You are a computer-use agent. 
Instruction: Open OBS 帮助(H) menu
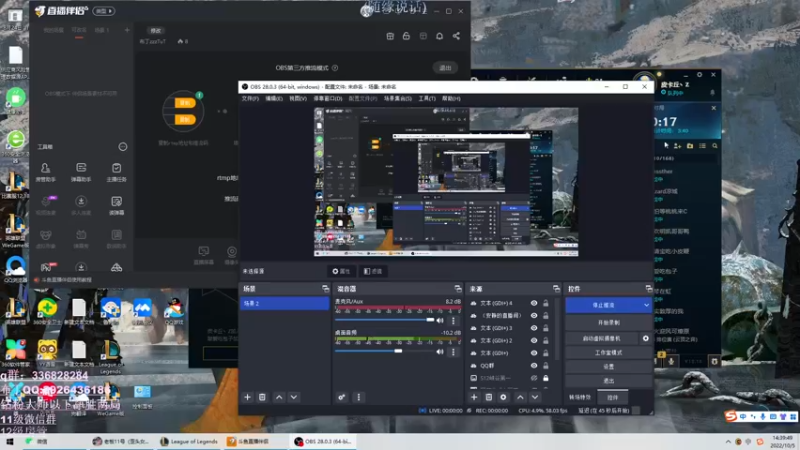tap(451, 98)
